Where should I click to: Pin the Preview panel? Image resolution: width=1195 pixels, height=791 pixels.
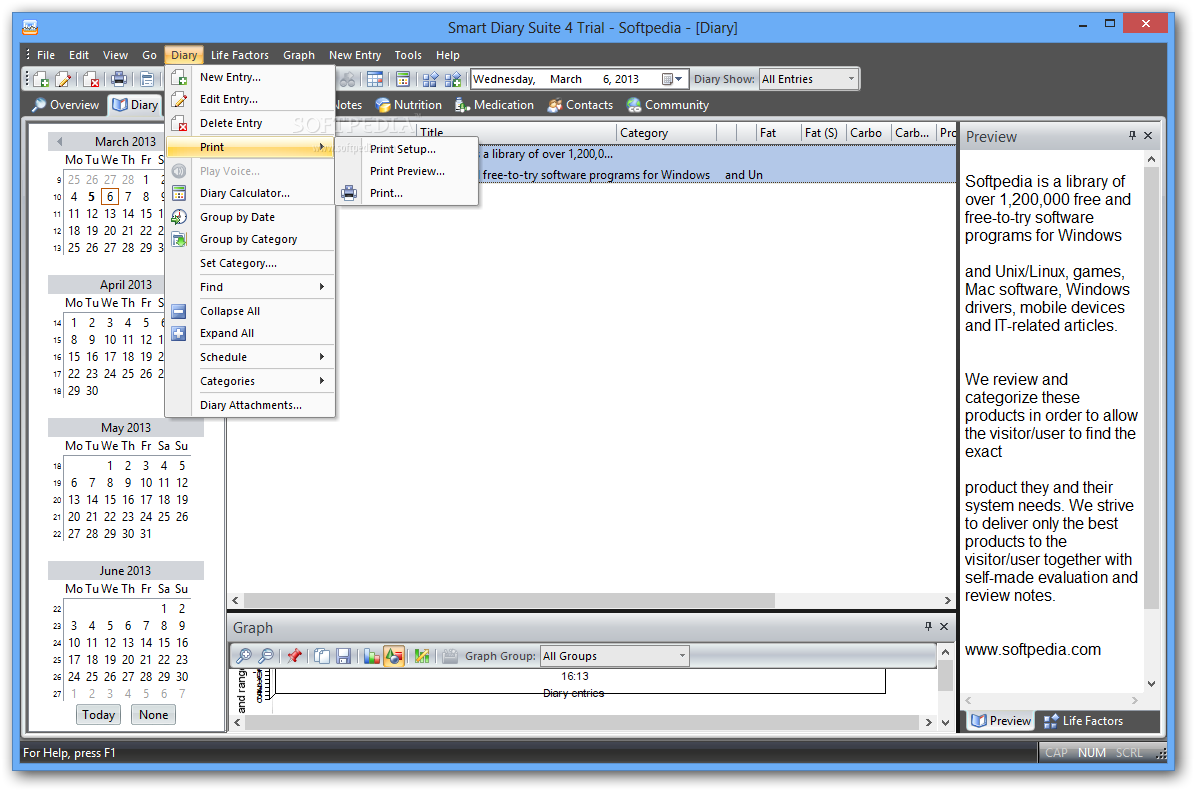[x=1132, y=136]
